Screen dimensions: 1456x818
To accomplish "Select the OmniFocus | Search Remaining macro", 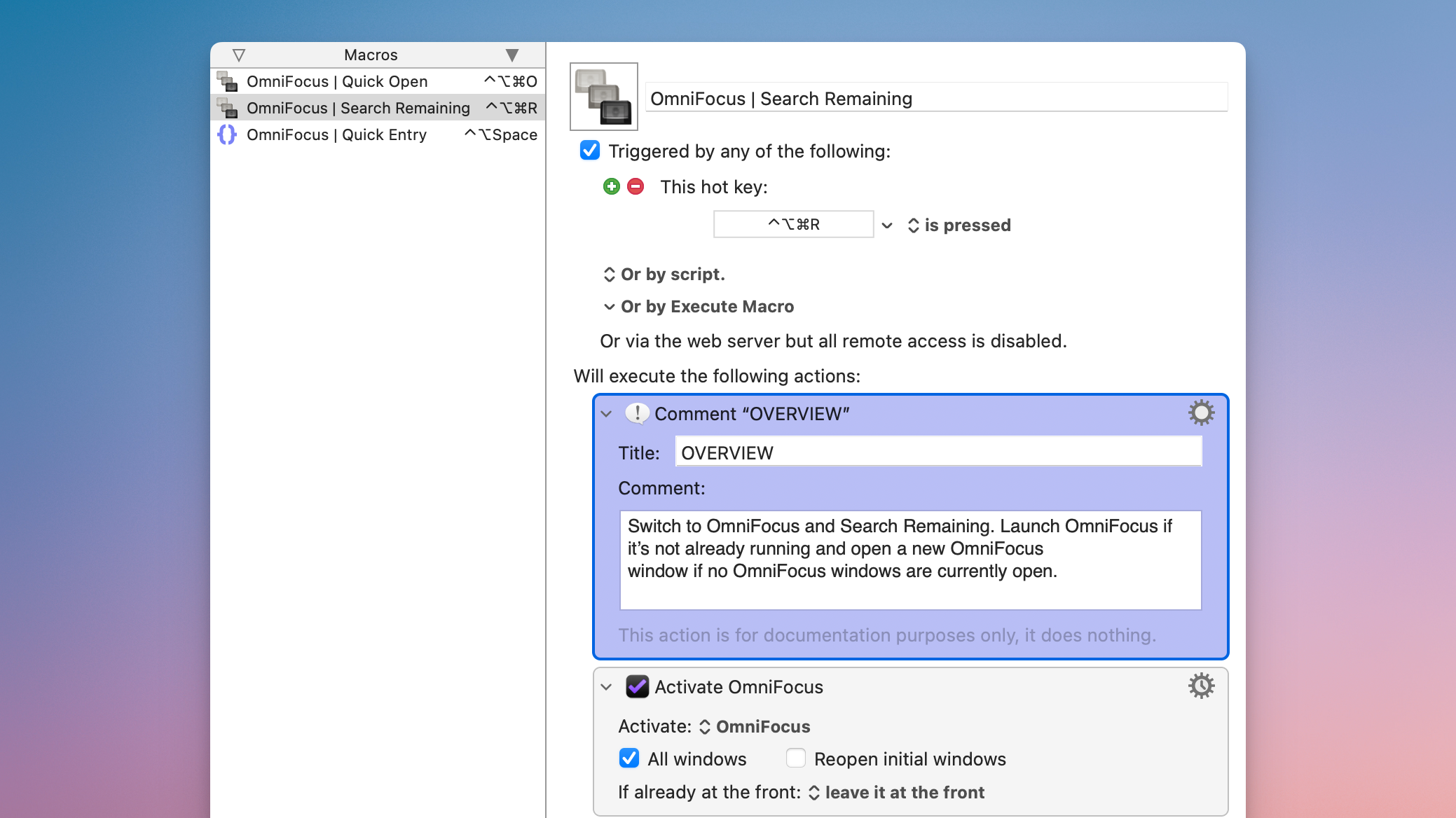I will click(378, 108).
